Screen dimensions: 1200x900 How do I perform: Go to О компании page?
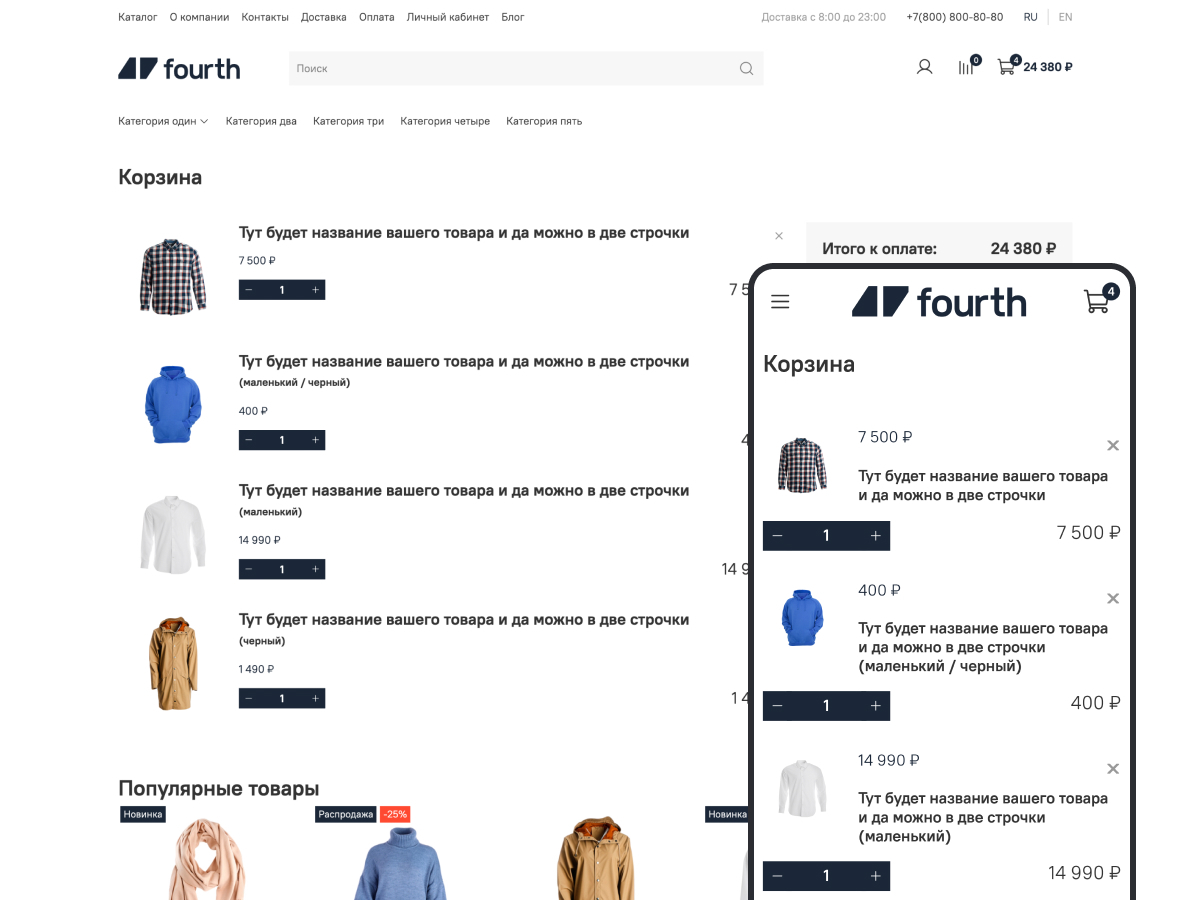pos(199,17)
